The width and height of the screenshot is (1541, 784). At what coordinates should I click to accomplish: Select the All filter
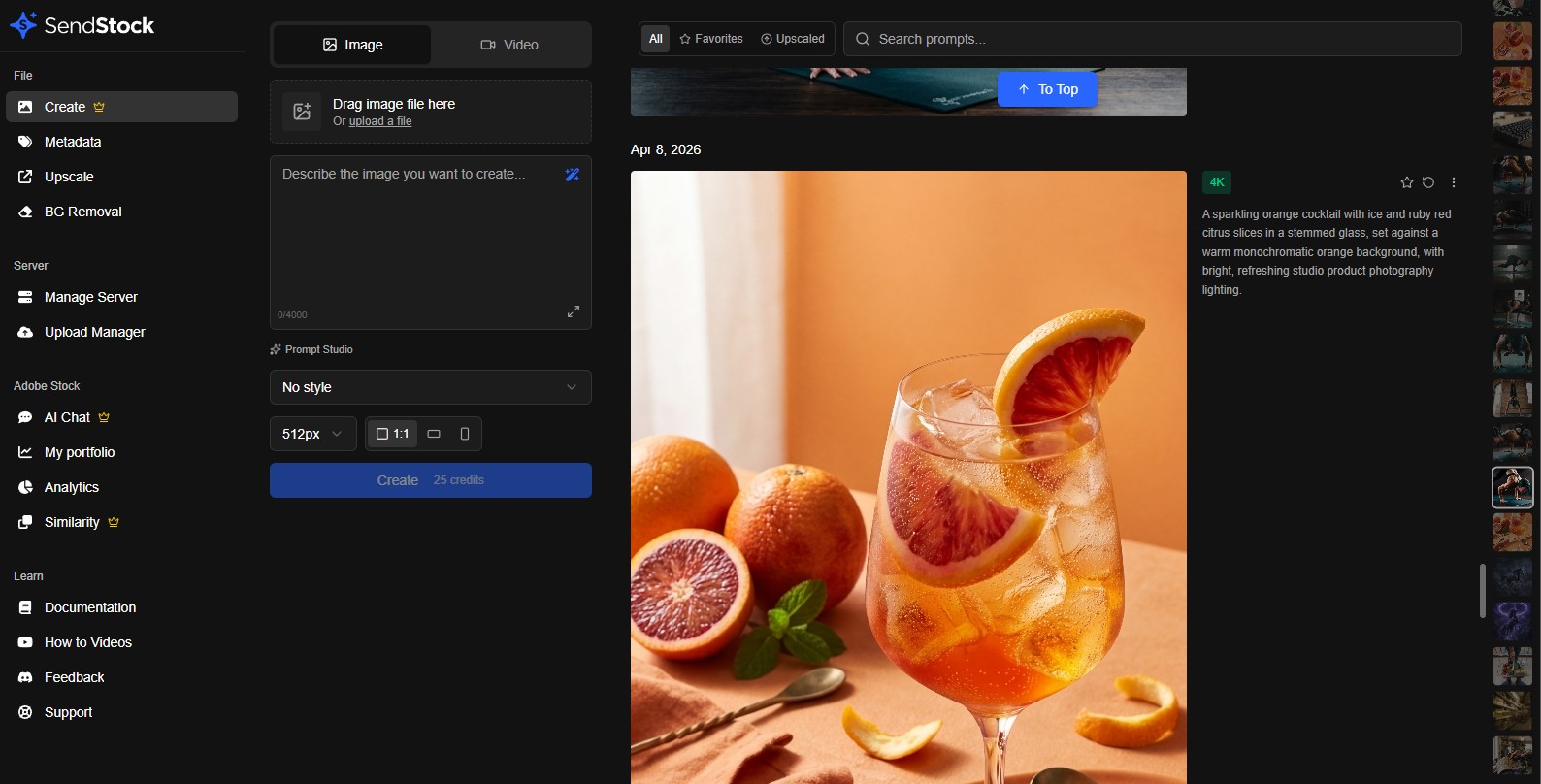pos(656,39)
